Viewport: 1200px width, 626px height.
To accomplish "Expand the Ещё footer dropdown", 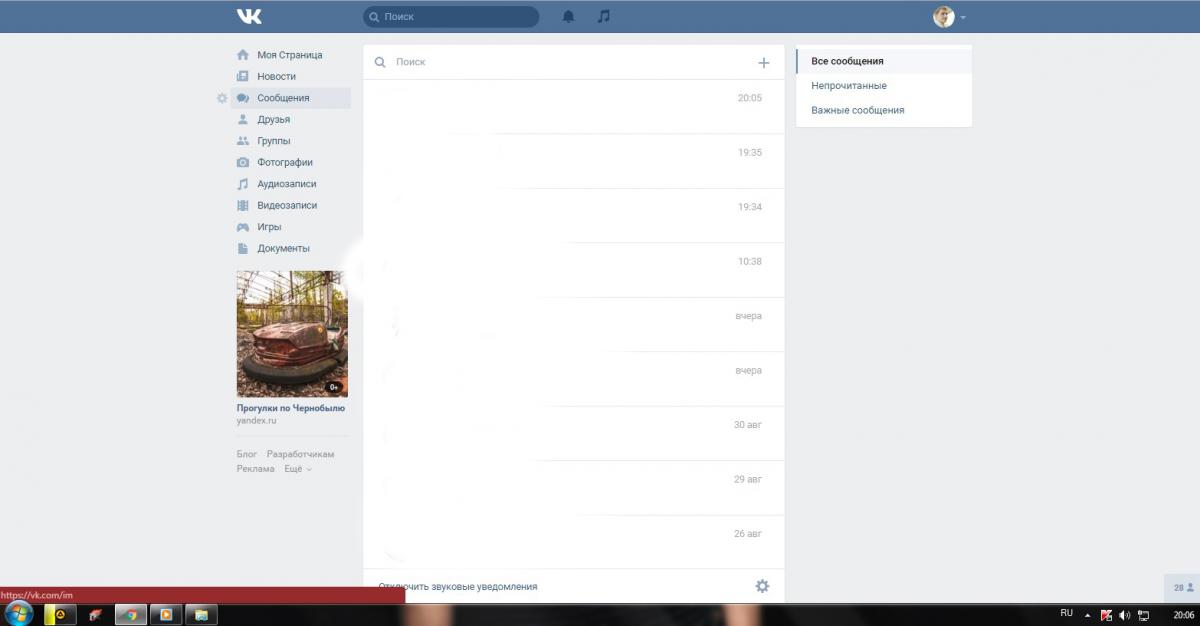I will pyautogui.click(x=298, y=468).
